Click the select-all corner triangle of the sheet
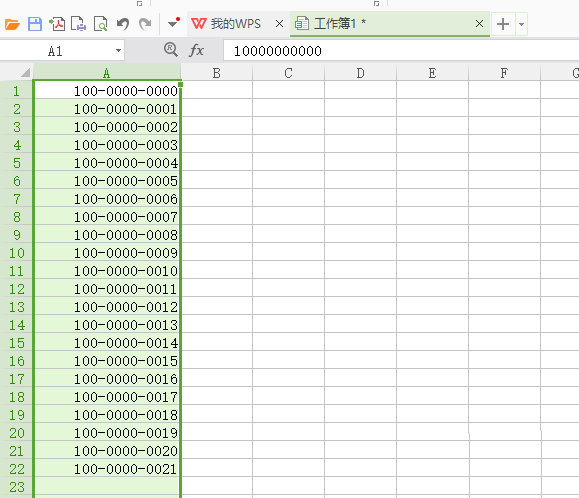The height and width of the screenshot is (498, 579). point(25,72)
